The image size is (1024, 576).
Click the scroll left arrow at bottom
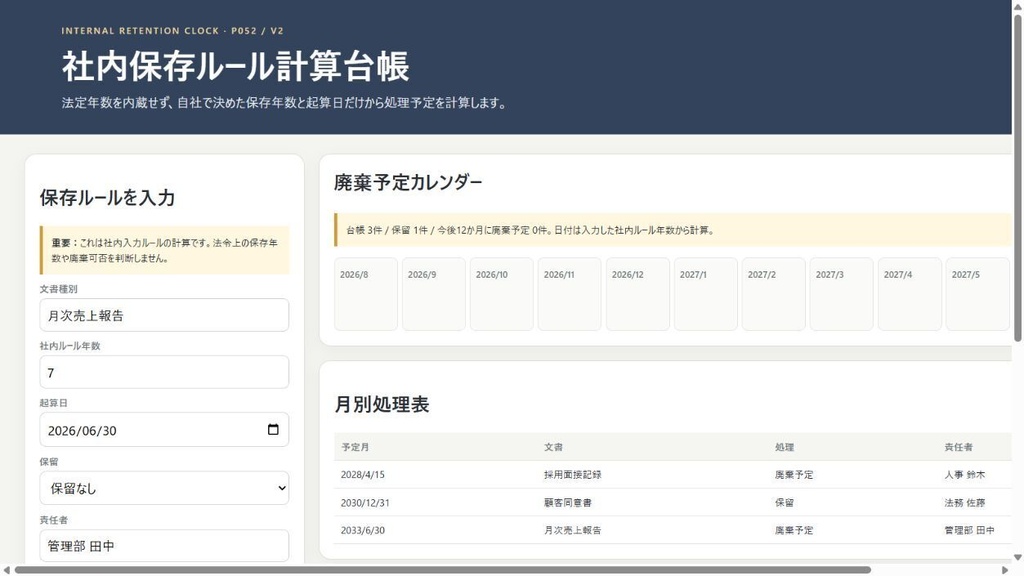tap(7, 570)
